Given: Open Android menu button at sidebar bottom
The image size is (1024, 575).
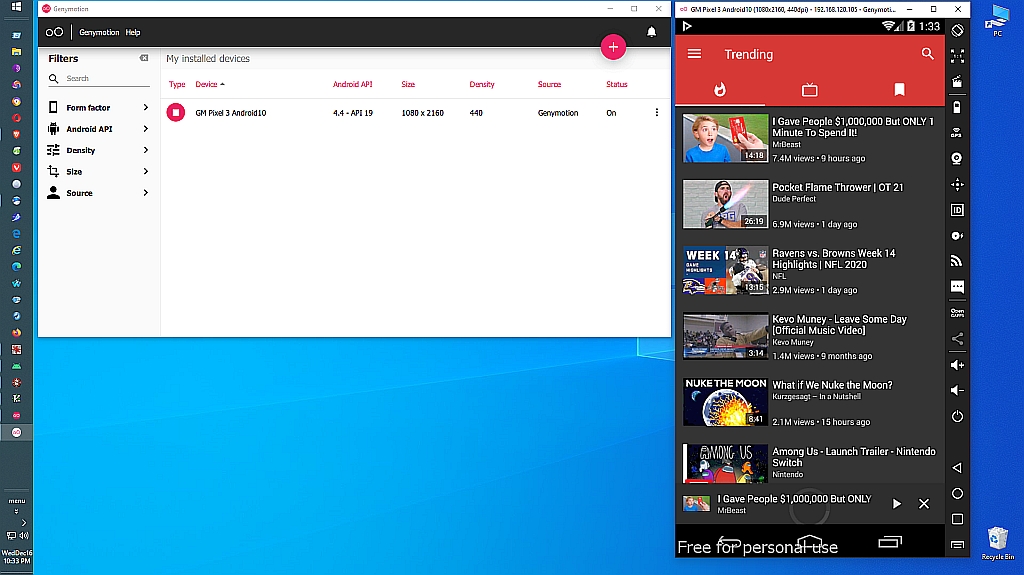Looking at the screenshot, I should (957, 545).
